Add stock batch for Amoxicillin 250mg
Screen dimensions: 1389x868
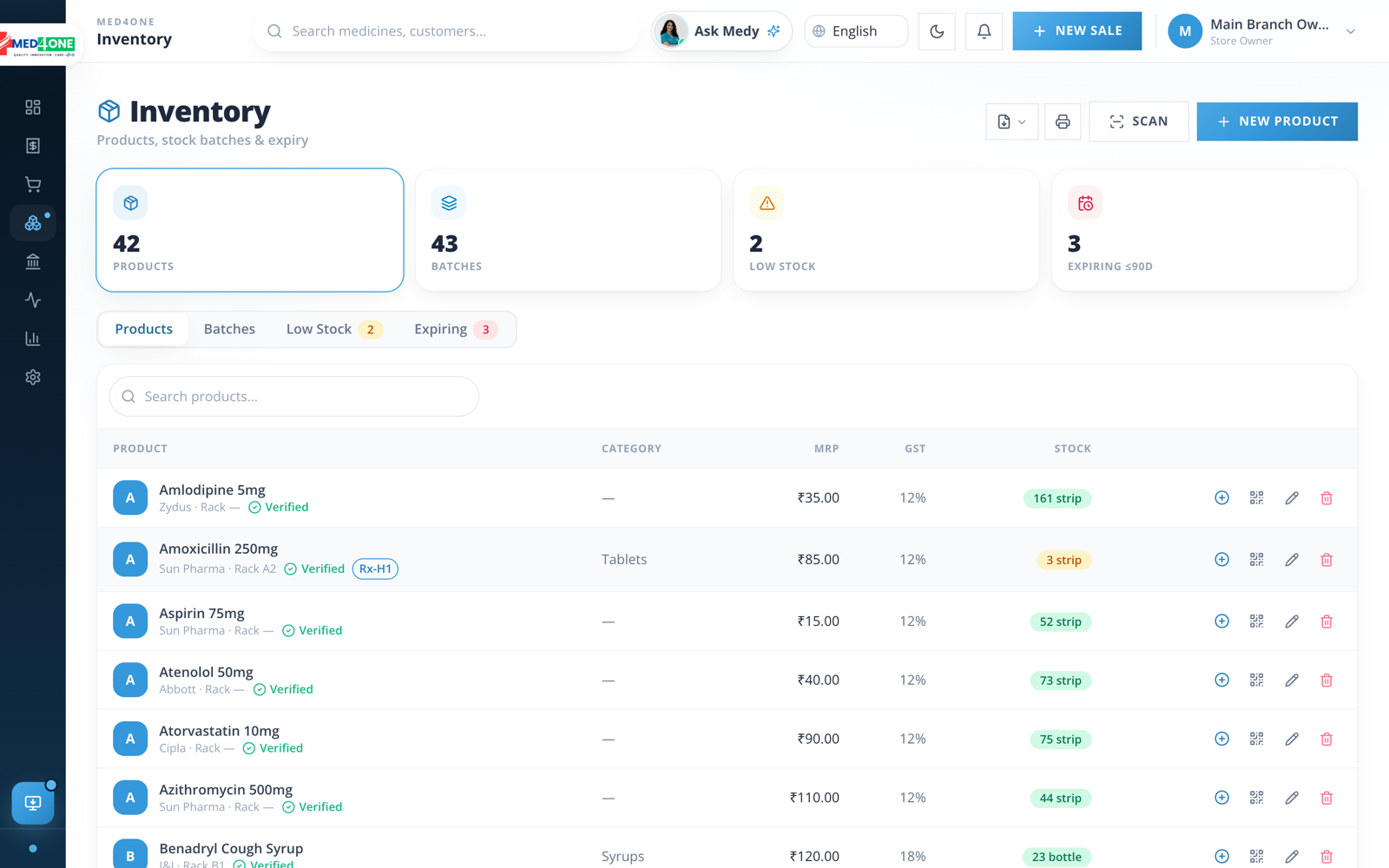(x=1221, y=560)
